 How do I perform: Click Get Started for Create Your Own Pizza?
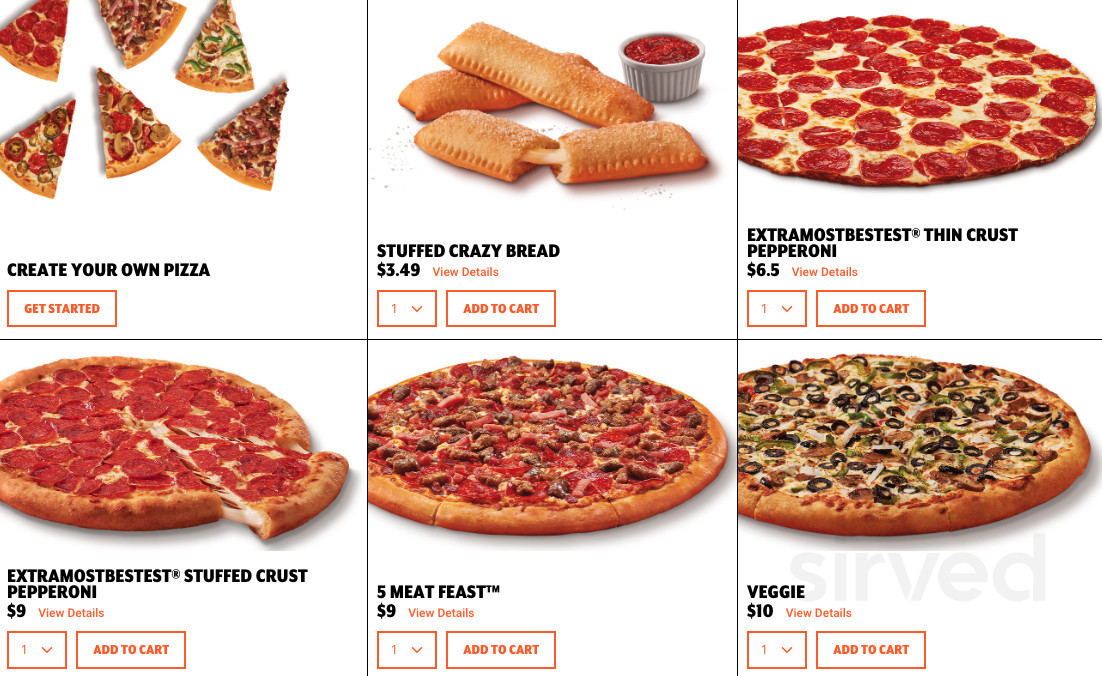pyautogui.click(x=62, y=308)
